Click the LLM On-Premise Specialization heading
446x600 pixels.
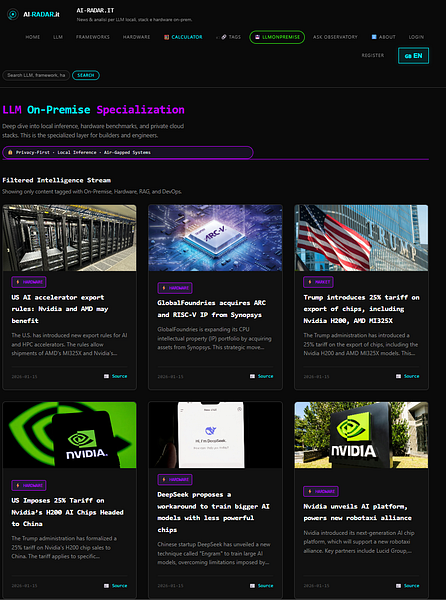coord(93,110)
